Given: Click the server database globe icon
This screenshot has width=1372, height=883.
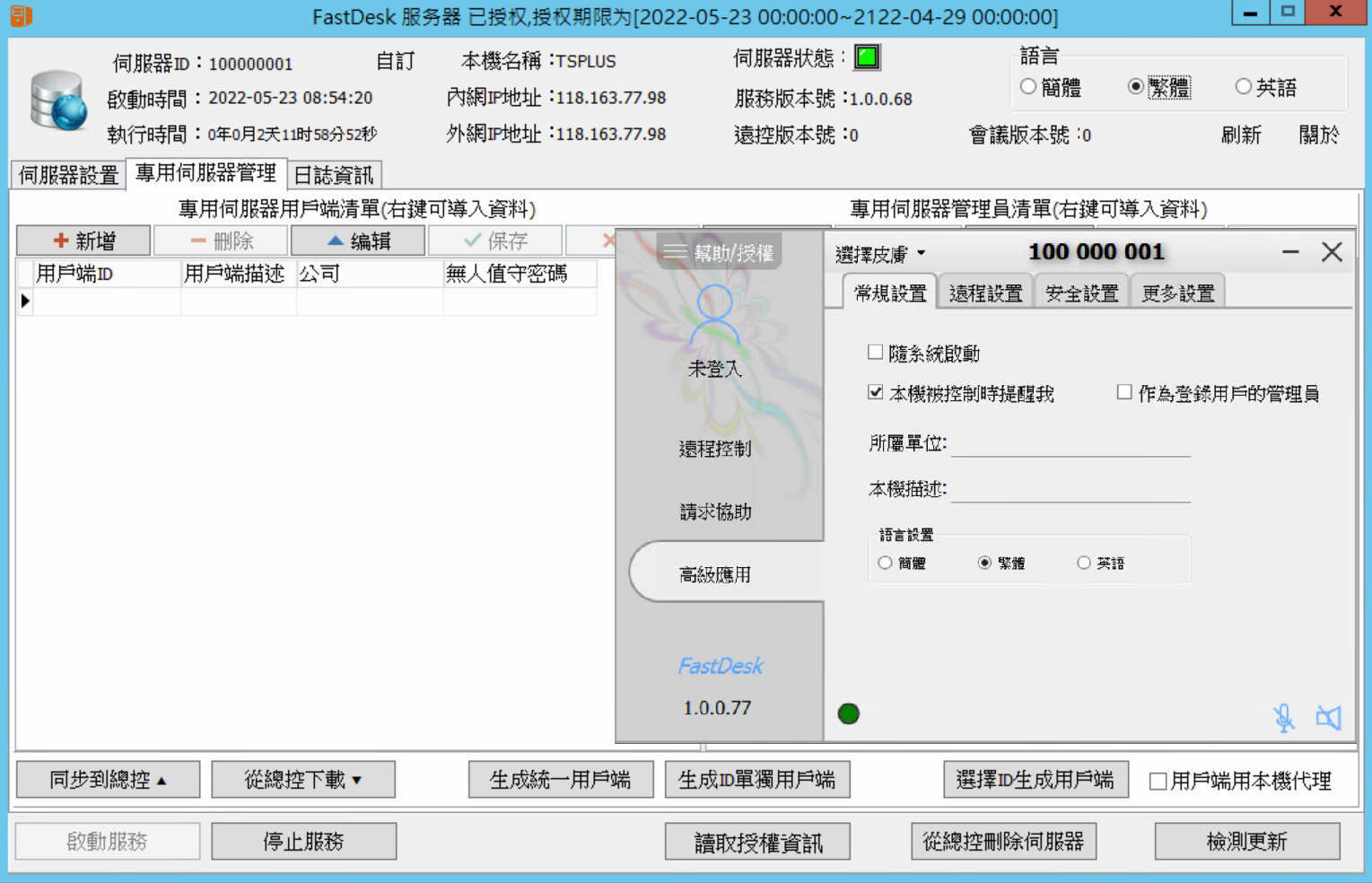Looking at the screenshot, I should pos(59,101).
